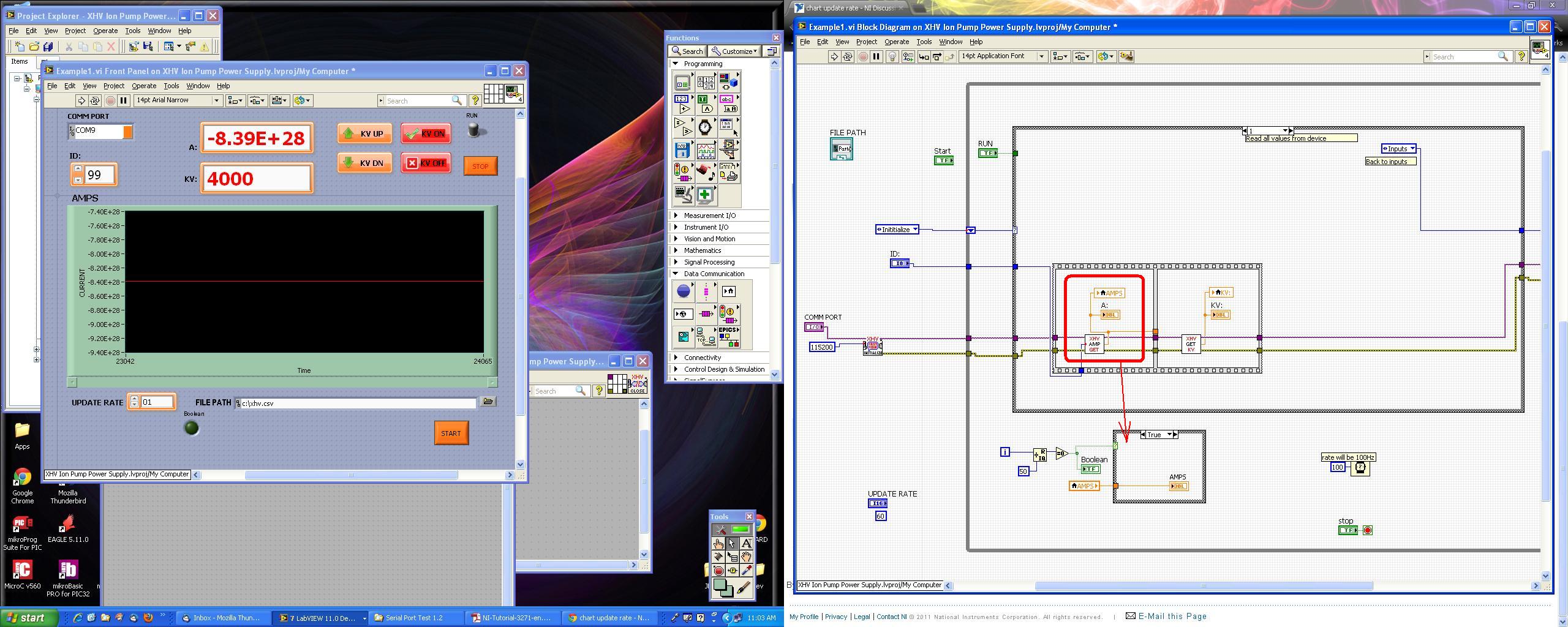Open Distribute Objects dropdown in Block Diagram
1568x627 pixels.
point(1082,56)
